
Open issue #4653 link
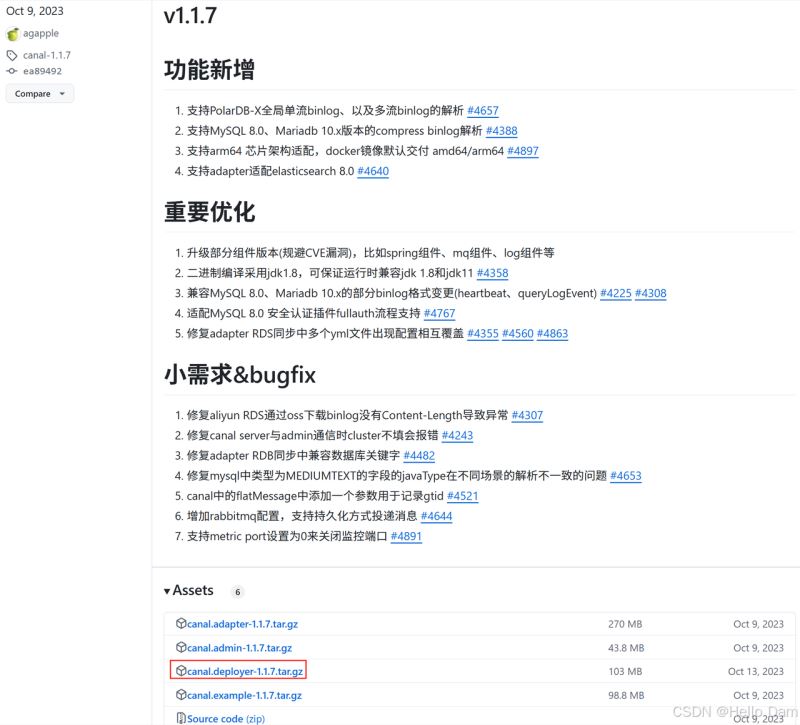coord(626,476)
